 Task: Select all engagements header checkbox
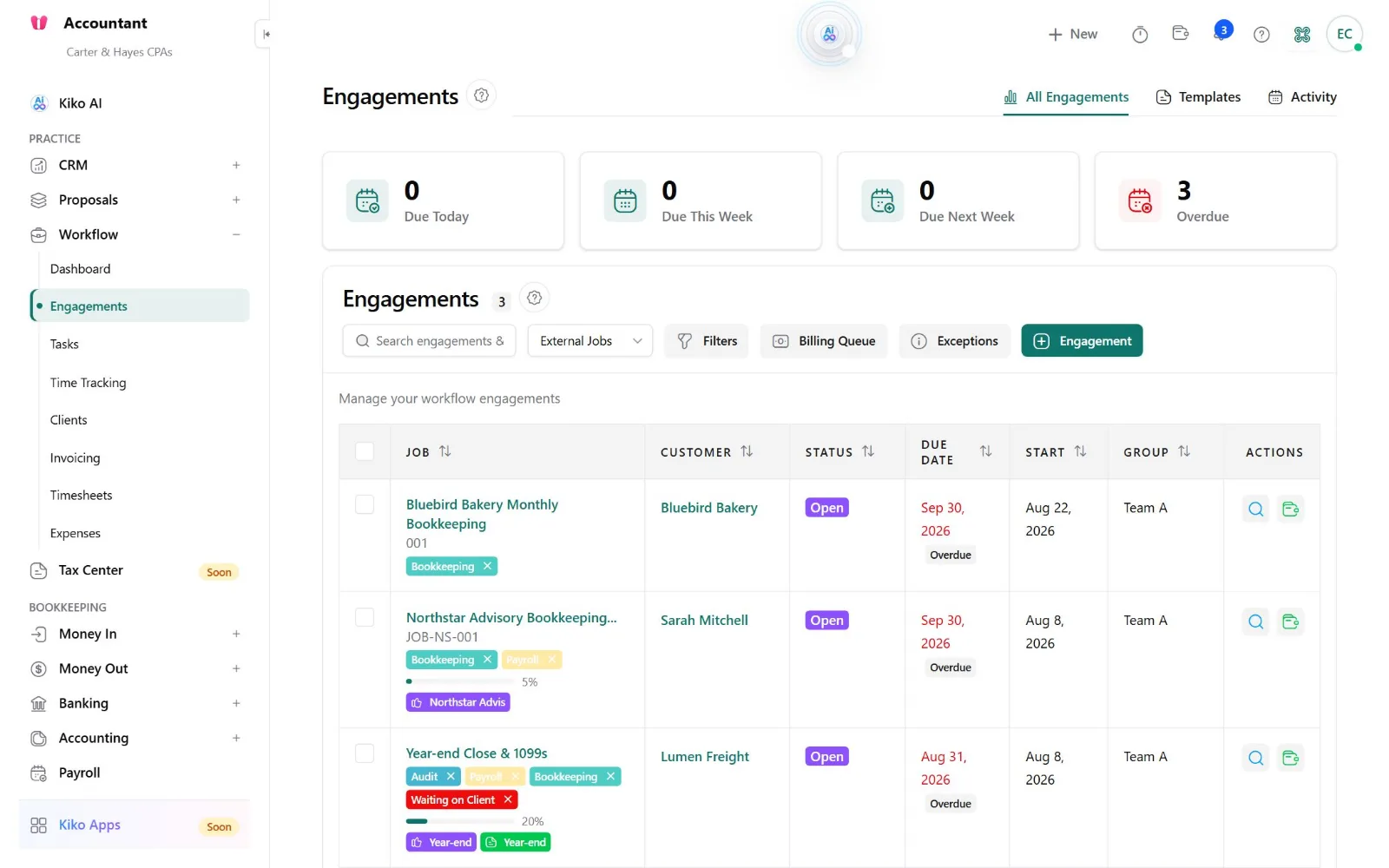coord(365,451)
